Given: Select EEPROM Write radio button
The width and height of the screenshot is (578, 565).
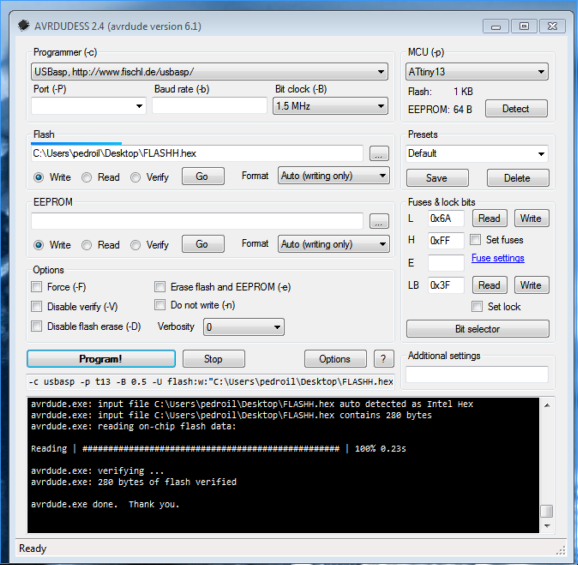Looking at the screenshot, I should pos(39,245).
